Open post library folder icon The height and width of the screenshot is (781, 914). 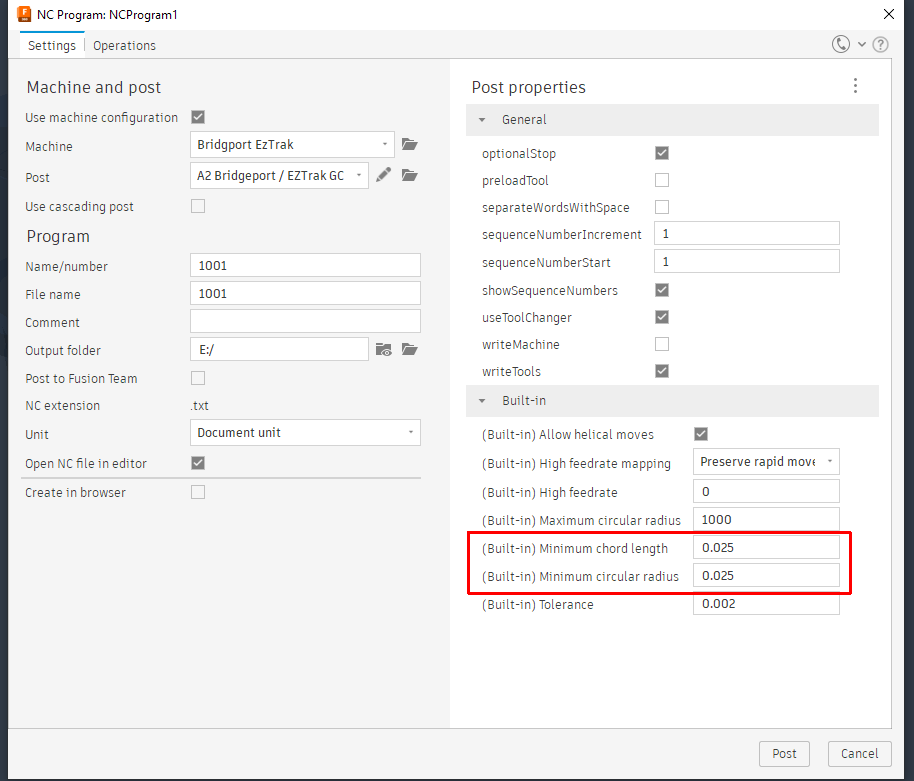point(409,175)
